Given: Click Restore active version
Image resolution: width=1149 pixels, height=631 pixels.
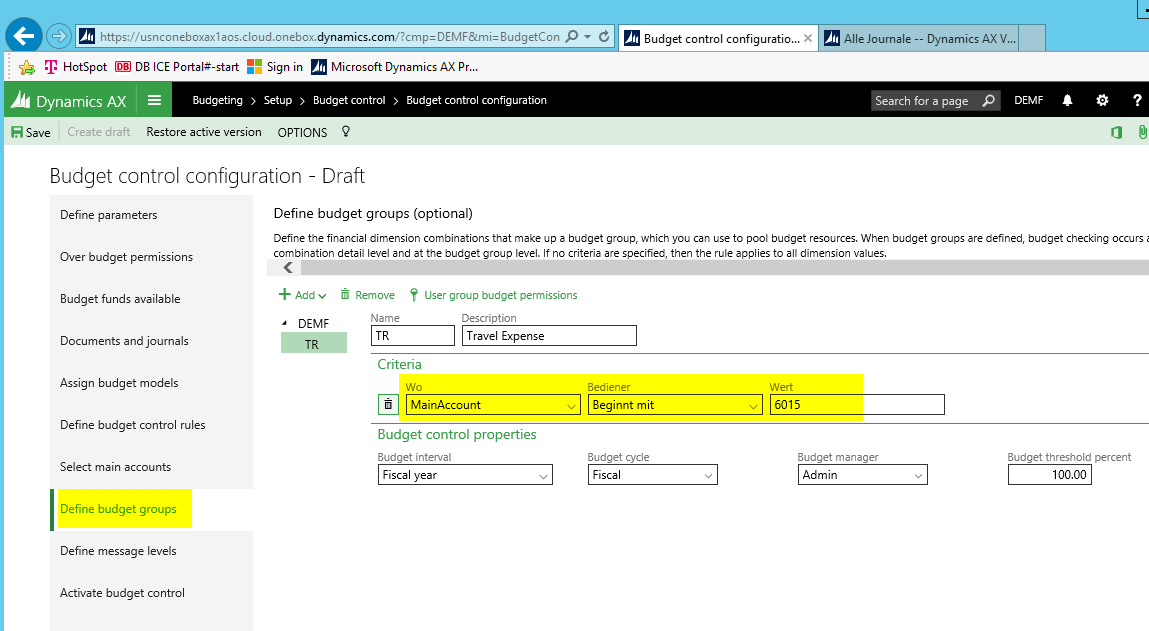Looking at the screenshot, I should click(204, 132).
